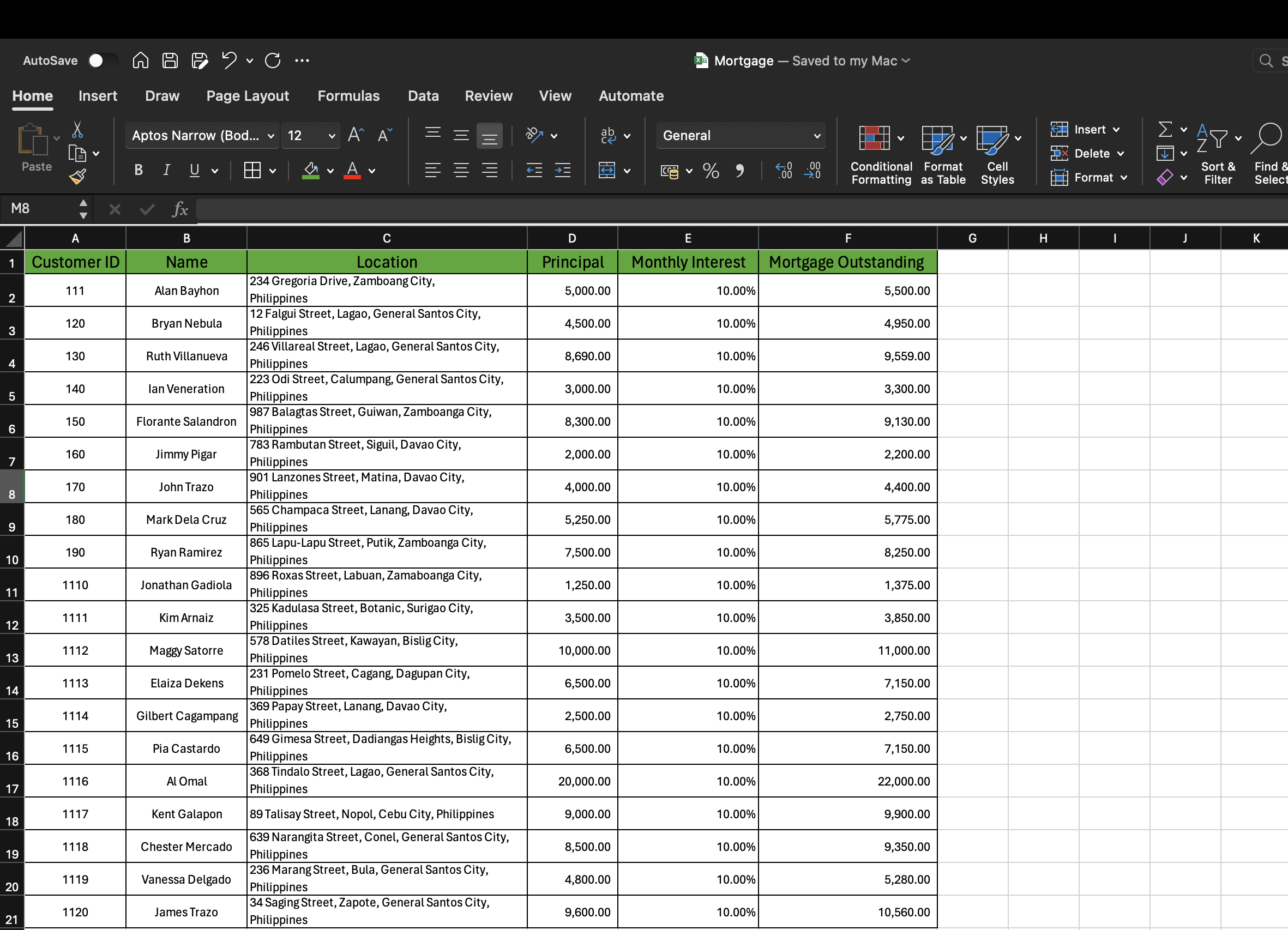Click the Increase Decimal icon

(784, 170)
